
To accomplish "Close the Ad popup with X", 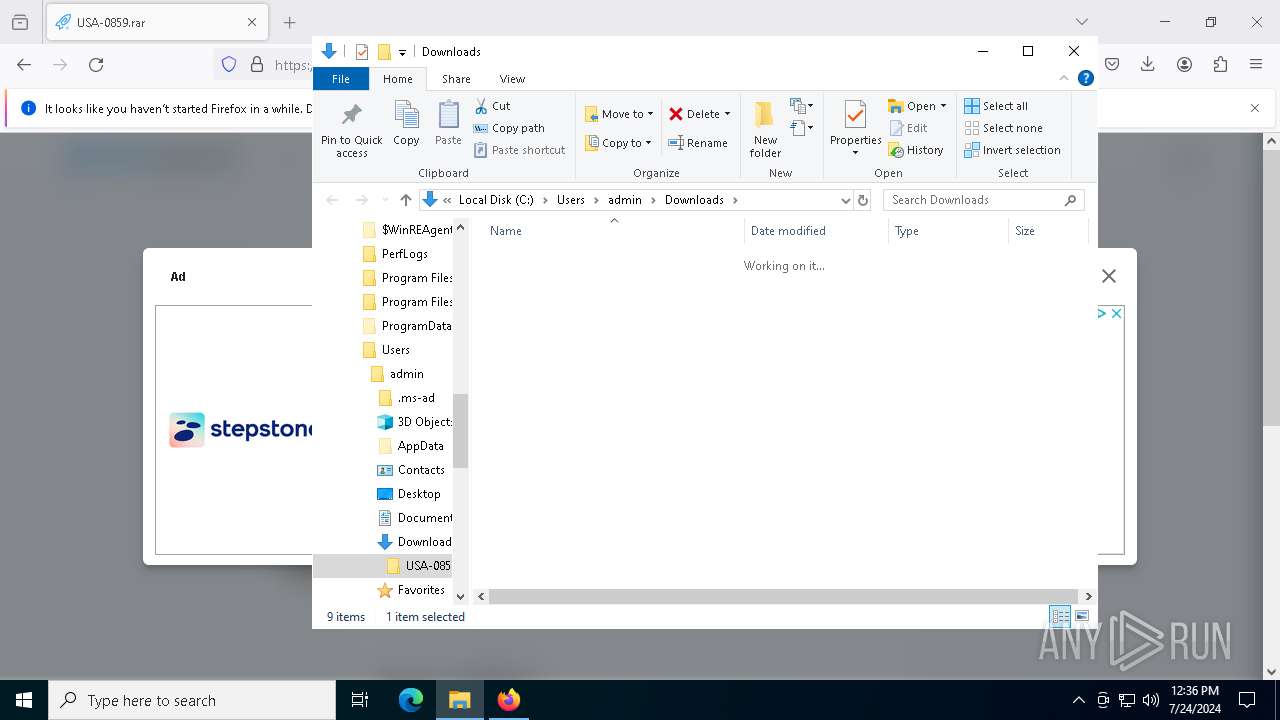I will pos(1109,276).
